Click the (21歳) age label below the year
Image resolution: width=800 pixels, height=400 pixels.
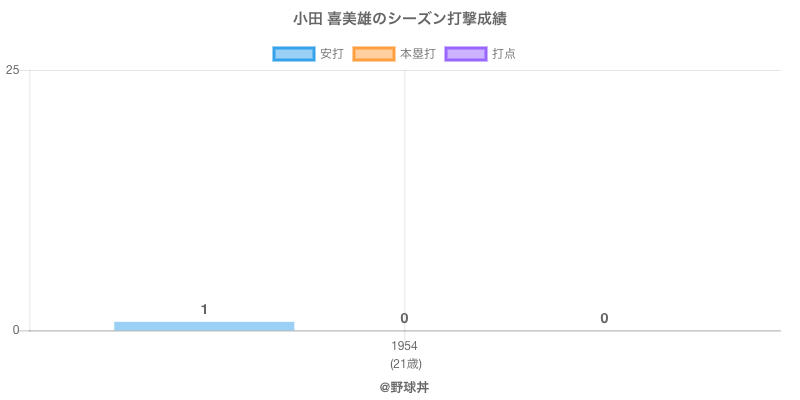pos(405,363)
